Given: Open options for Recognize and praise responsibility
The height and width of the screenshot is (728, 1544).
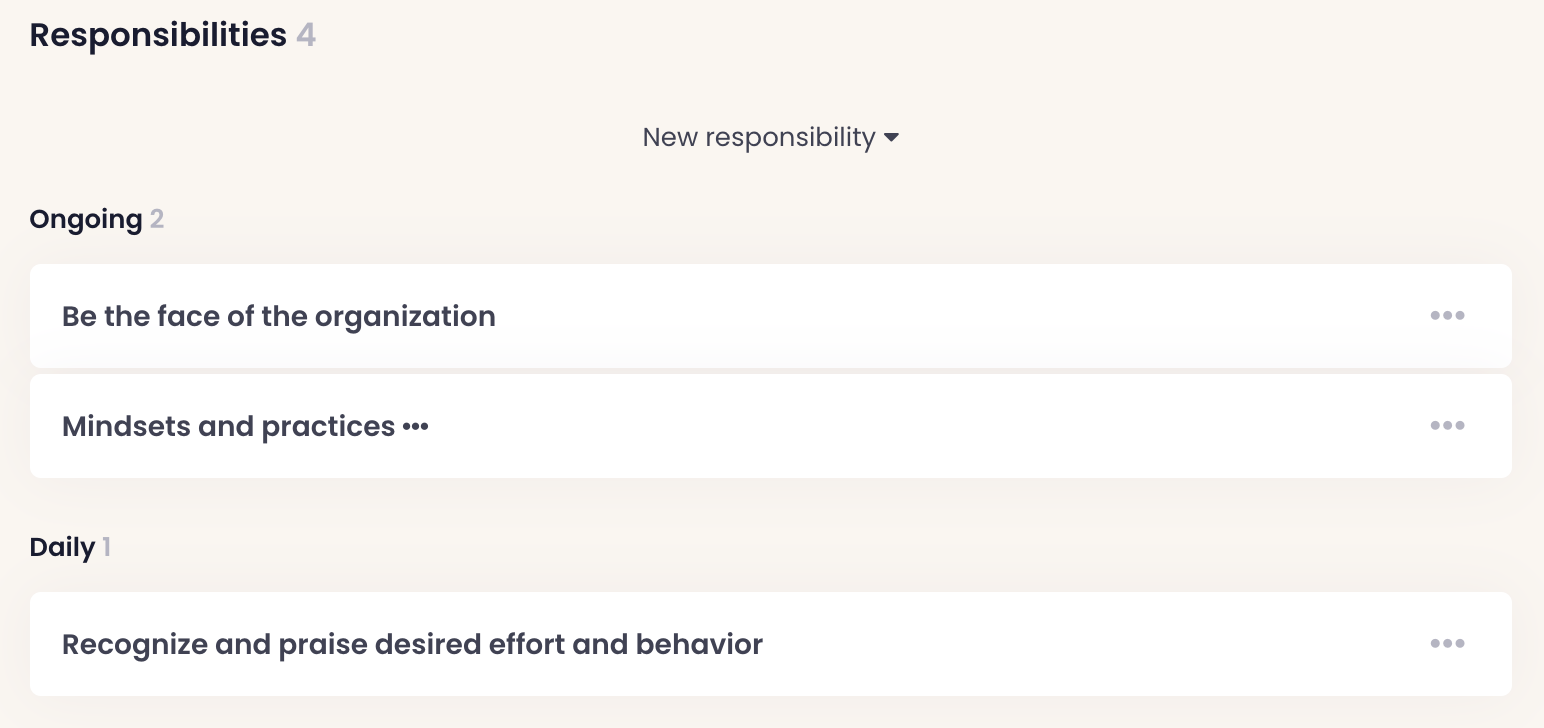Looking at the screenshot, I should click(x=1447, y=644).
